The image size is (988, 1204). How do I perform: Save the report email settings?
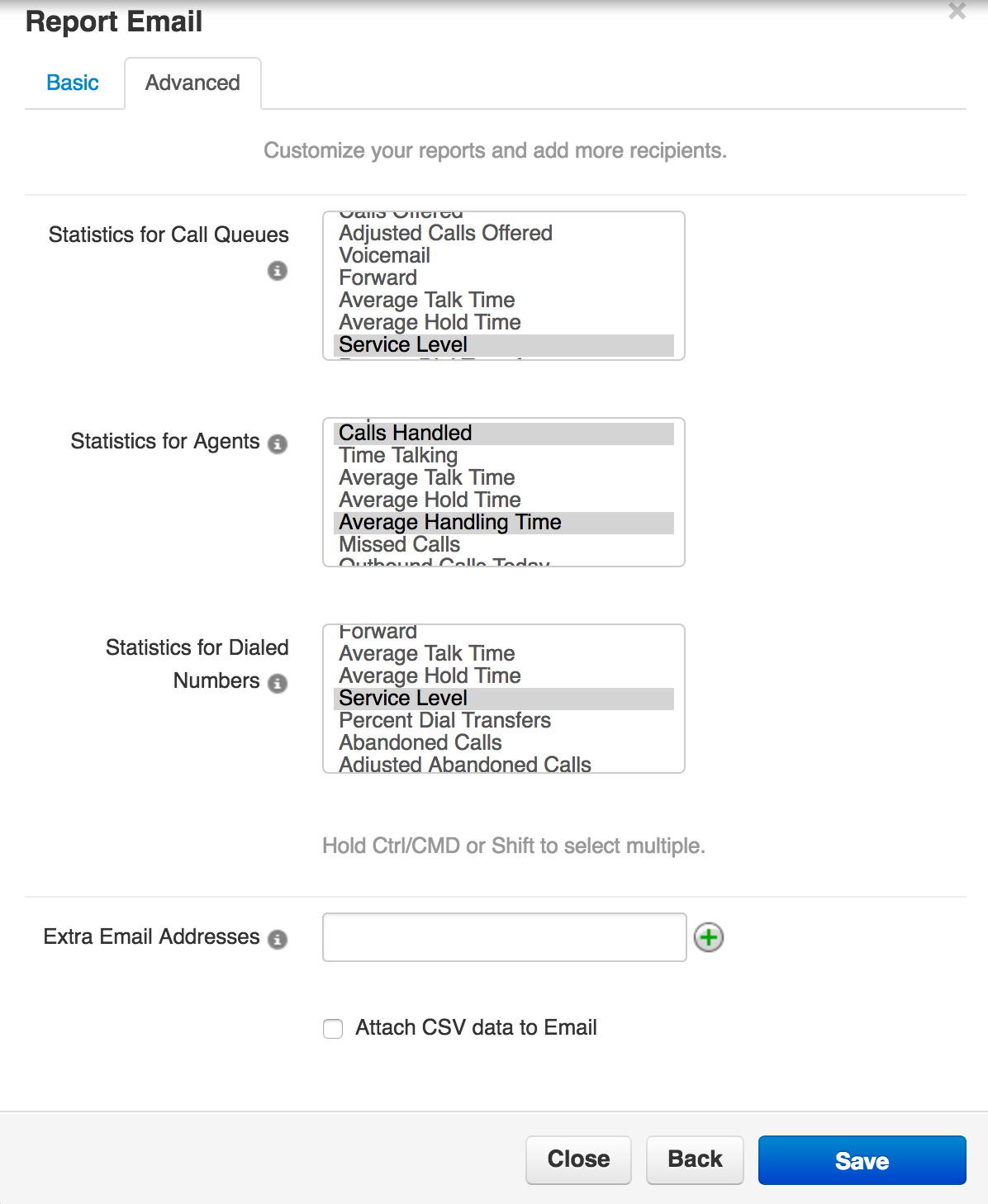pos(862,1160)
